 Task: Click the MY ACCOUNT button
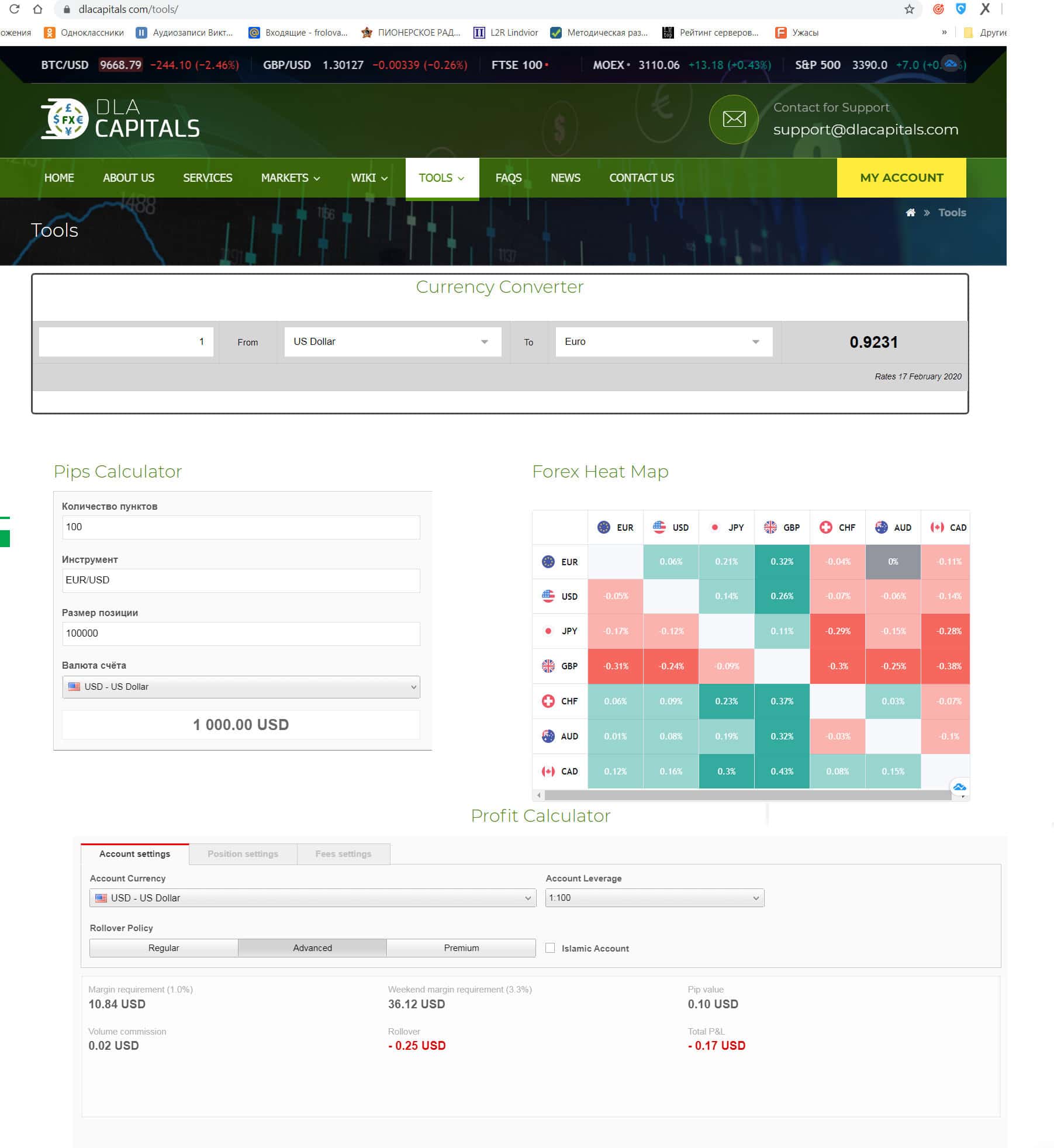tap(901, 178)
